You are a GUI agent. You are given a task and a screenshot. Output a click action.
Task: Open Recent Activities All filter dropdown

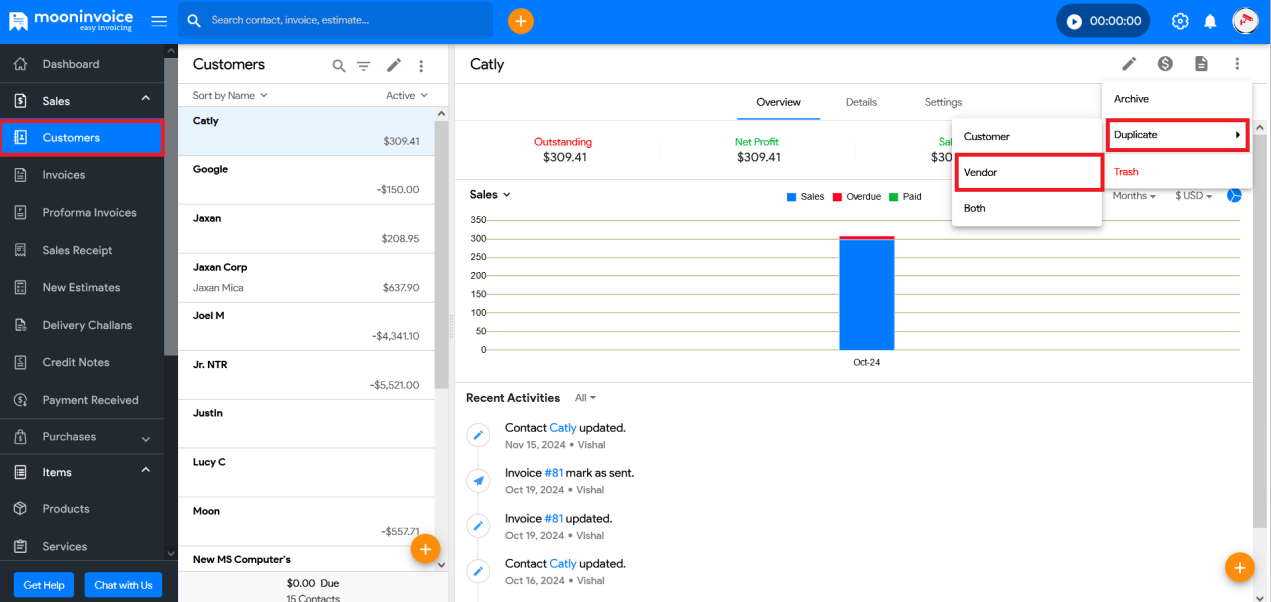586,398
